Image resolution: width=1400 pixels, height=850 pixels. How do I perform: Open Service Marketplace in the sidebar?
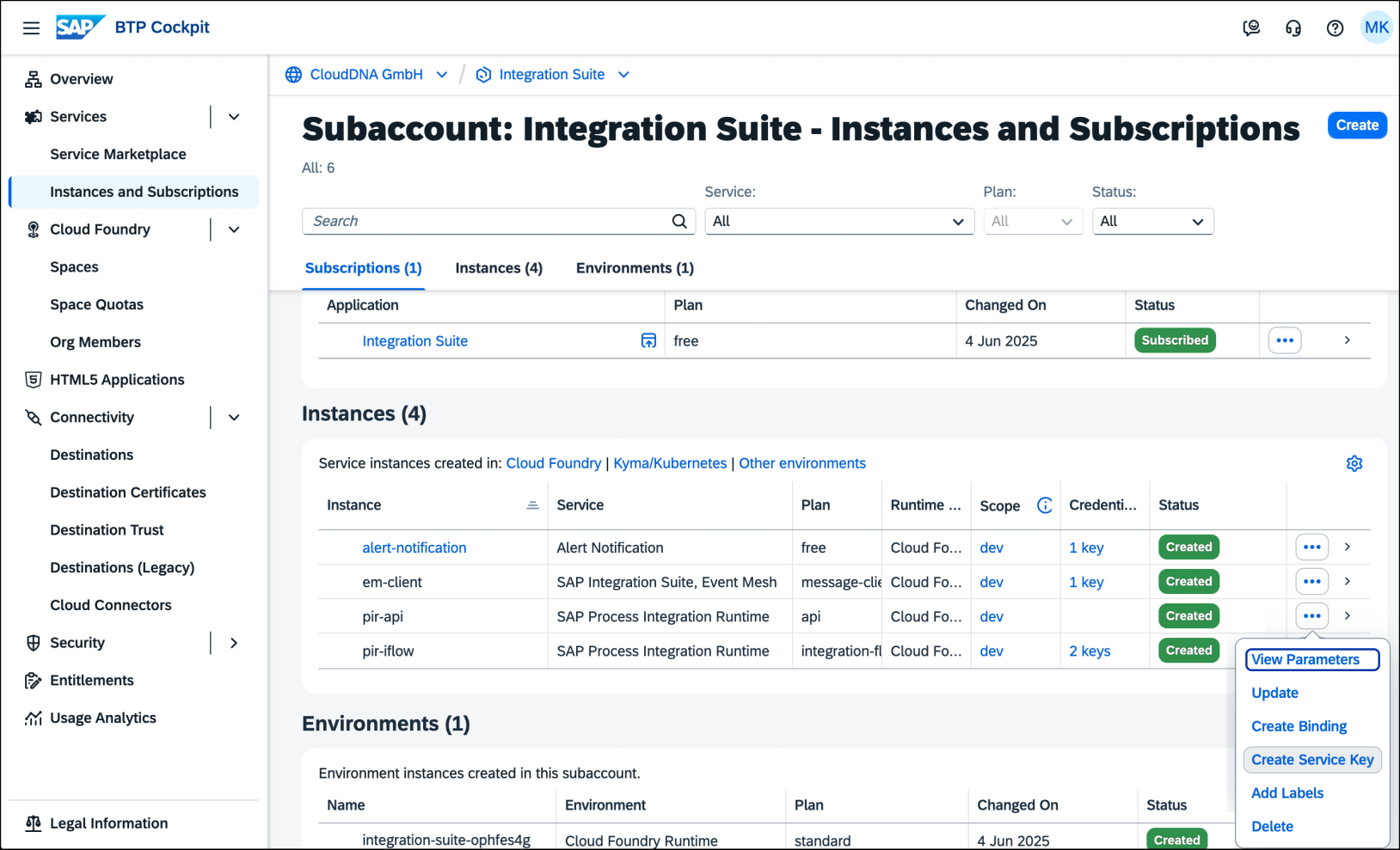coord(118,154)
